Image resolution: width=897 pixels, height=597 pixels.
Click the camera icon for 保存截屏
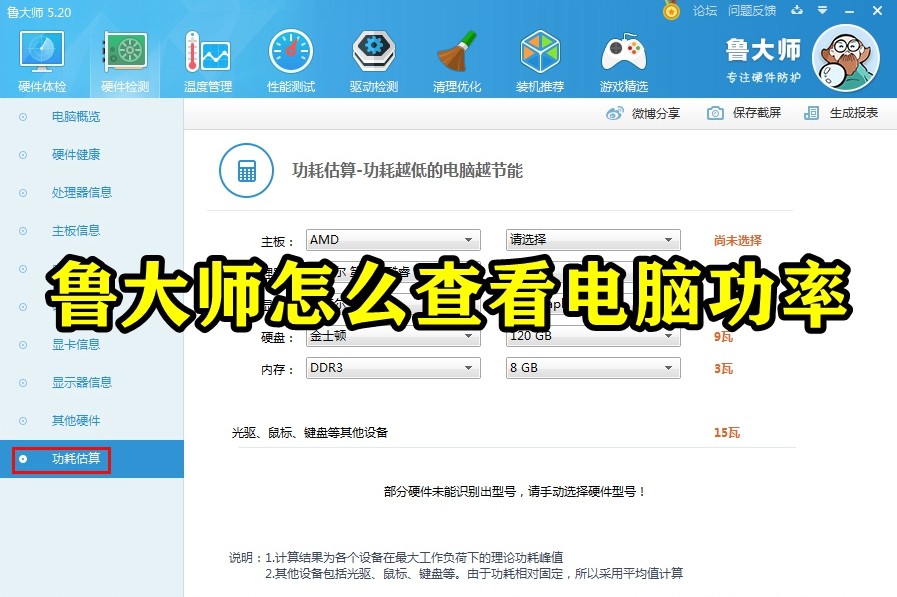pyautogui.click(x=715, y=113)
